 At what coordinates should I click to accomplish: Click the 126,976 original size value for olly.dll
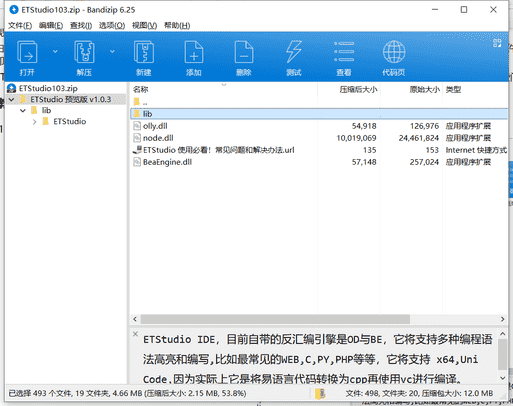click(x=424, y=126)
